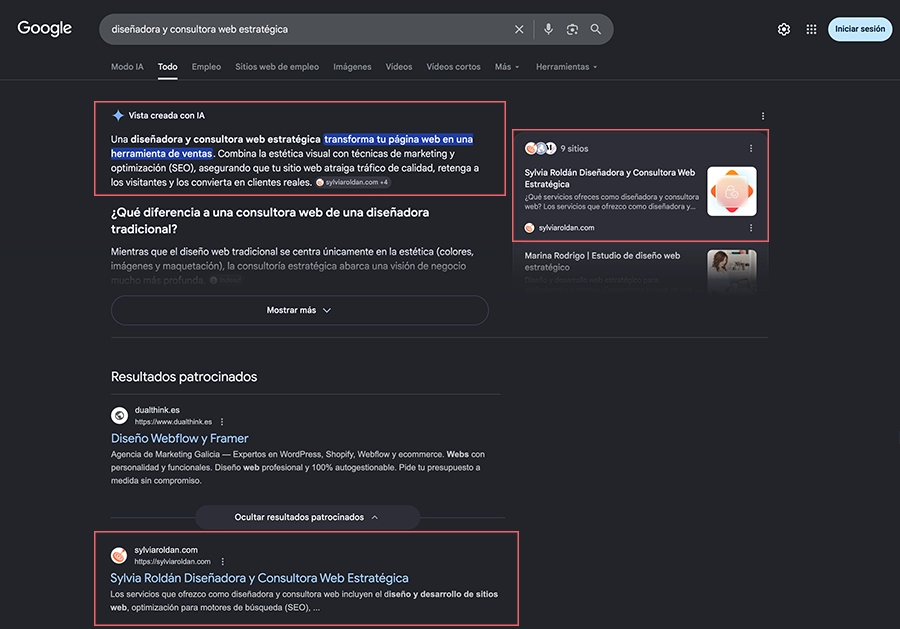Open image search via the camera lens icon
The image size is (900, 629).
pos(572,29)
